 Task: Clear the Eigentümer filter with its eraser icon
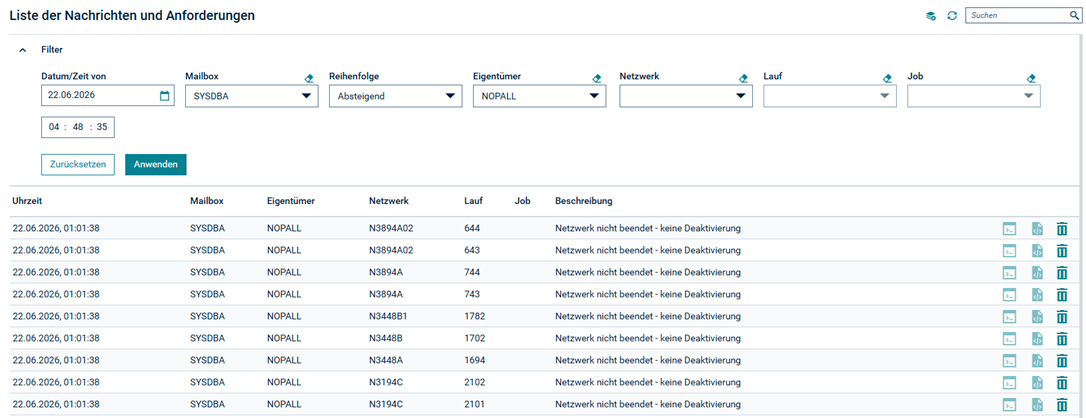tap(596, 78)
